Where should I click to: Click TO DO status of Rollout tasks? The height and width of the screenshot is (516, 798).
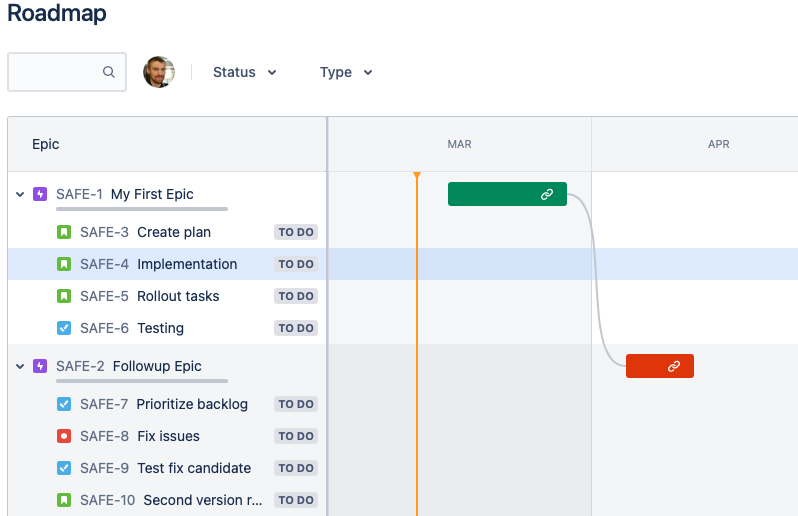(296, 296)
